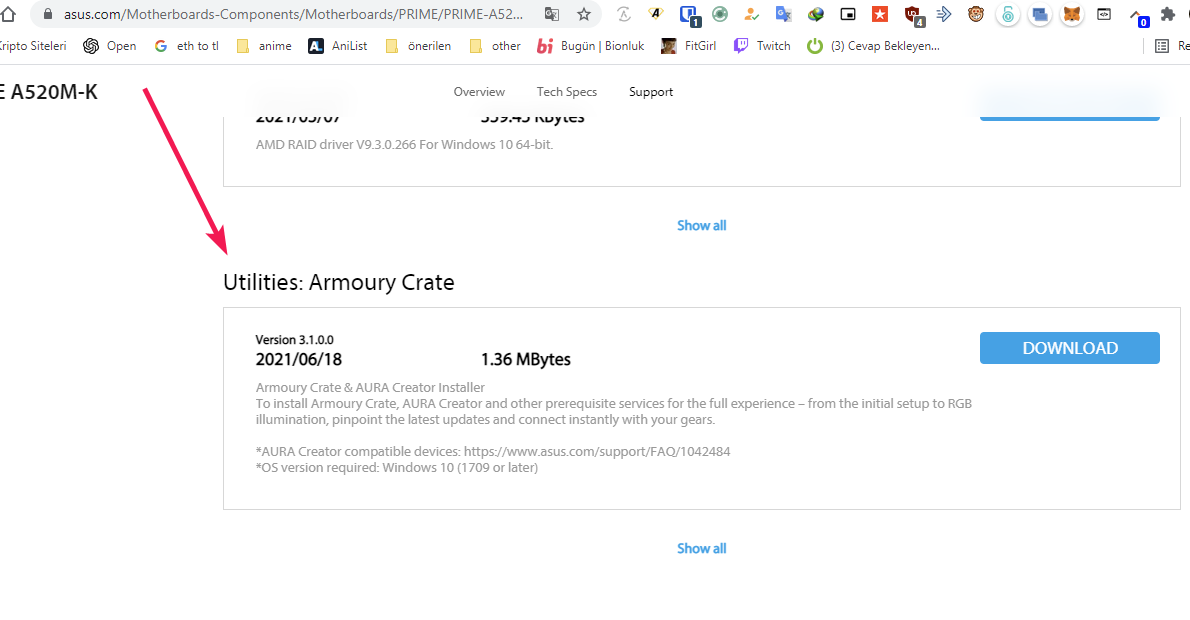Image resolution: width=1190 pixels, height=620 pixels.
Task: Open the 'Kripto Siteleri' bookmark folder
Action: tap(32, 46)
